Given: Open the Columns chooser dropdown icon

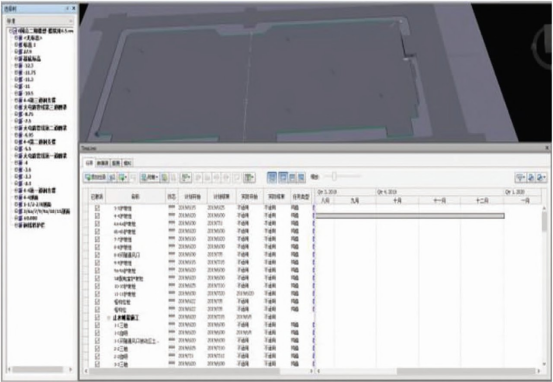Looking at the screenshot, I should point(249,177).
